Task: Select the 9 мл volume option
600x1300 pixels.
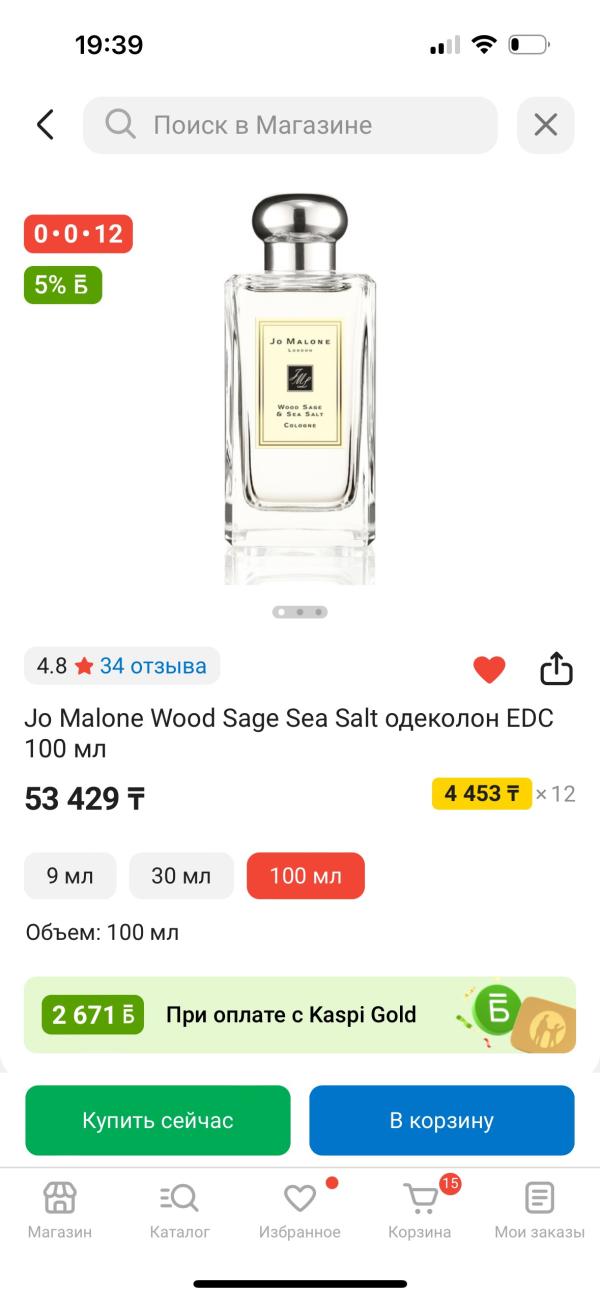Action: 70,876
